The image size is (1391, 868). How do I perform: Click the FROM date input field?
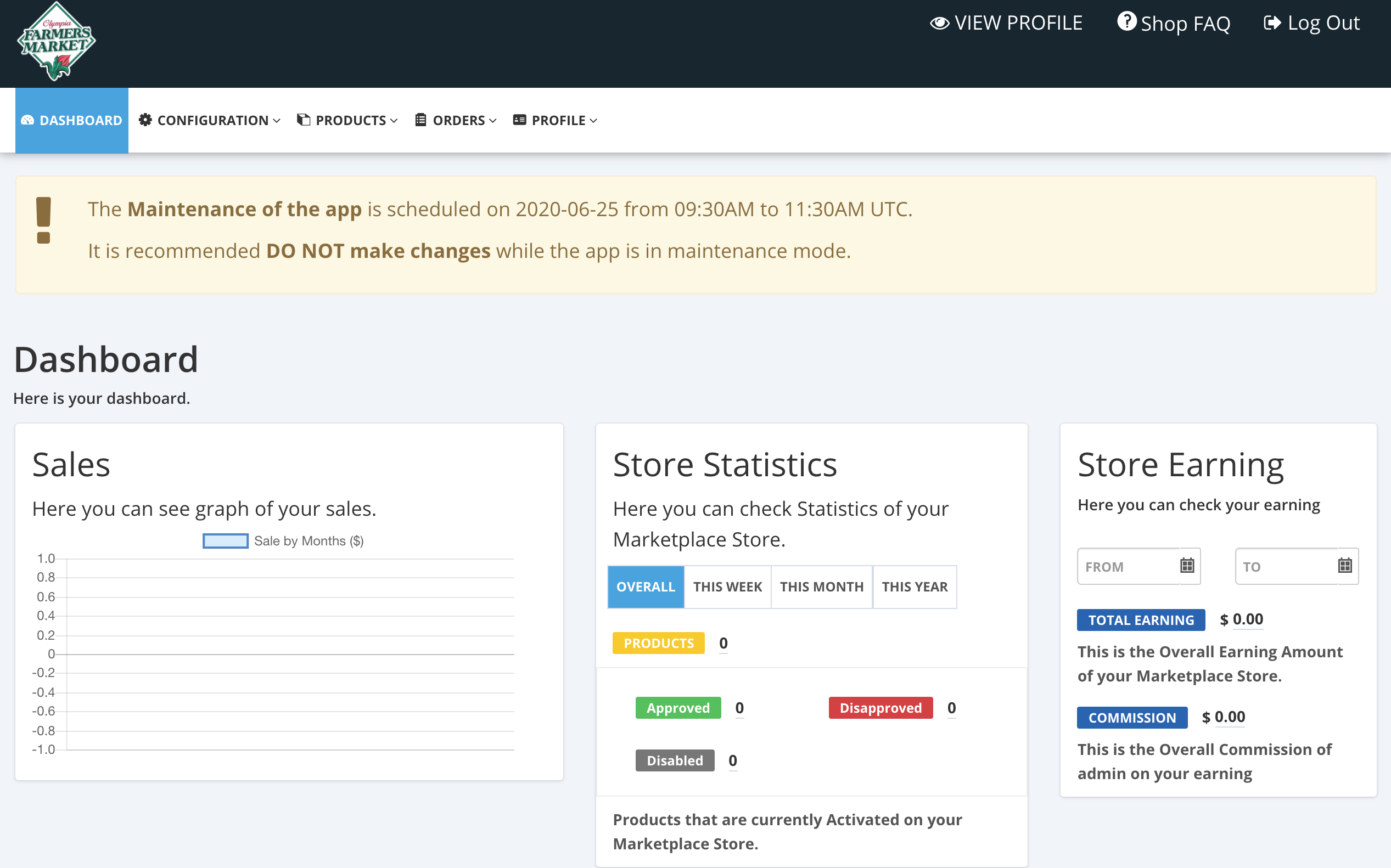pyautogui.click(x=1127, y=567)
